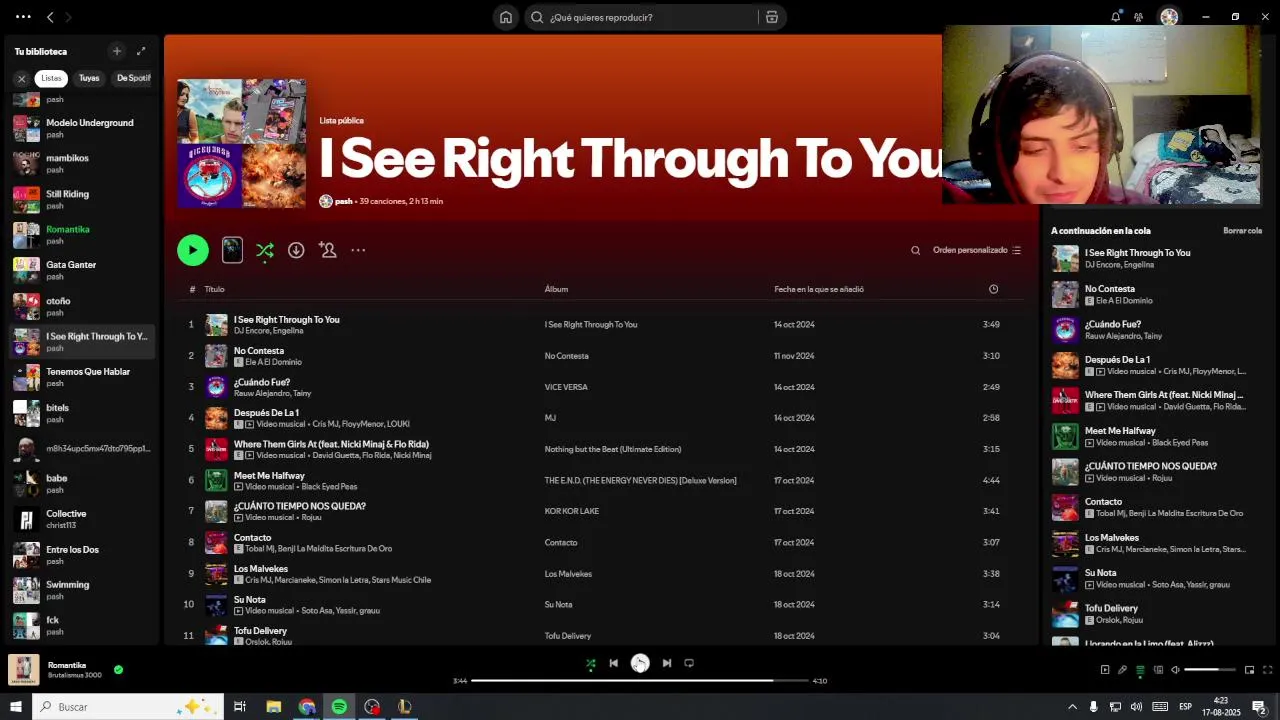1280x720 pixels.
Task: Clear the library filter with the X
Action: click(21, 78)
